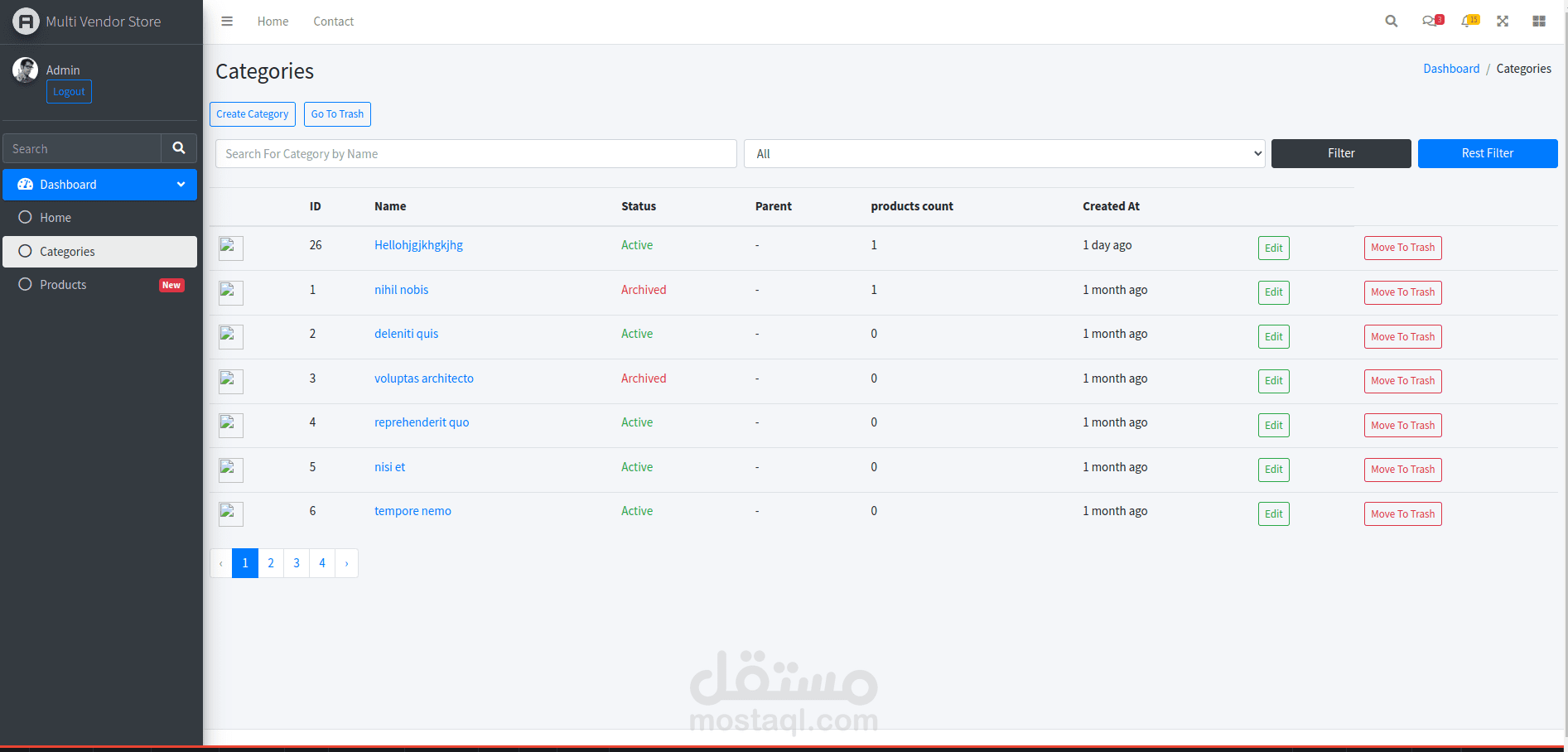
Task: Click the next page arrow in pagination
Action: 346,563
